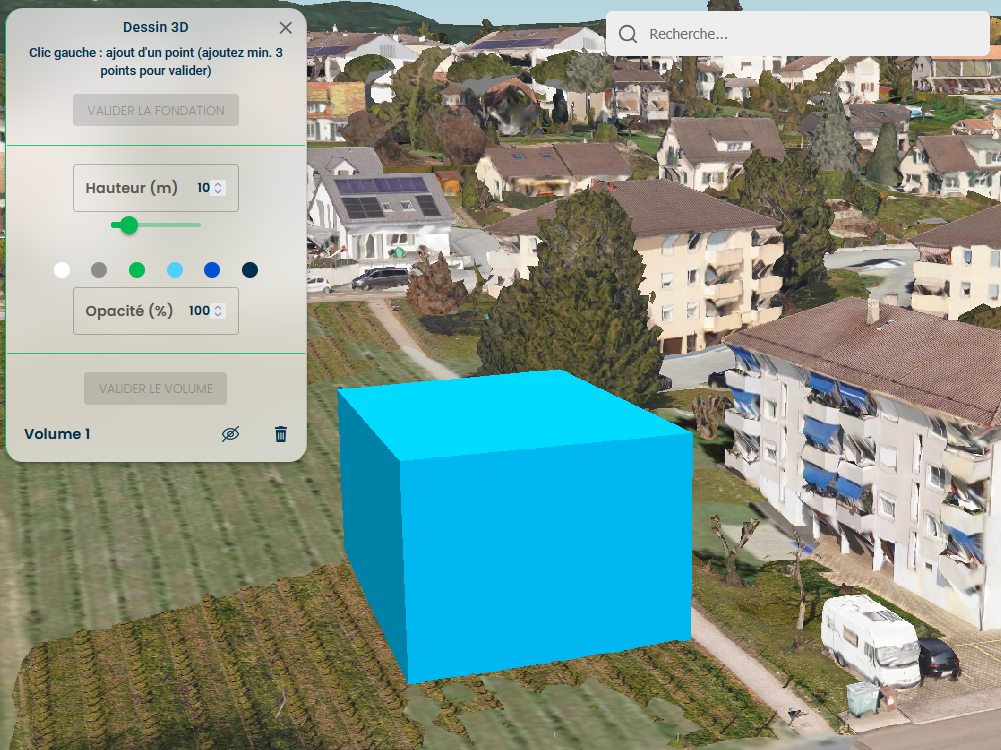Select the light blue color swatch
Viewport: 1001px width, 750px height.
click(174, 270)
